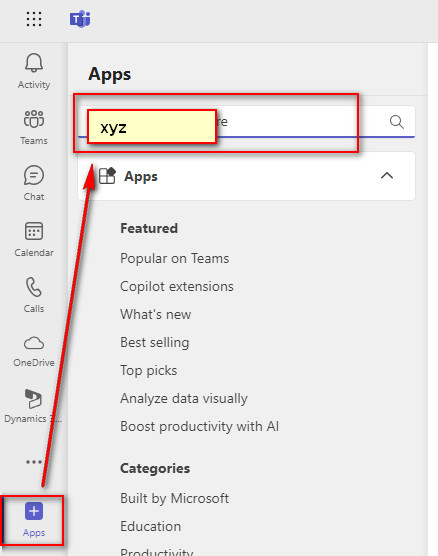438x556 pixels.
Task: Open Popular on Teams list
Action: point(174,258)
